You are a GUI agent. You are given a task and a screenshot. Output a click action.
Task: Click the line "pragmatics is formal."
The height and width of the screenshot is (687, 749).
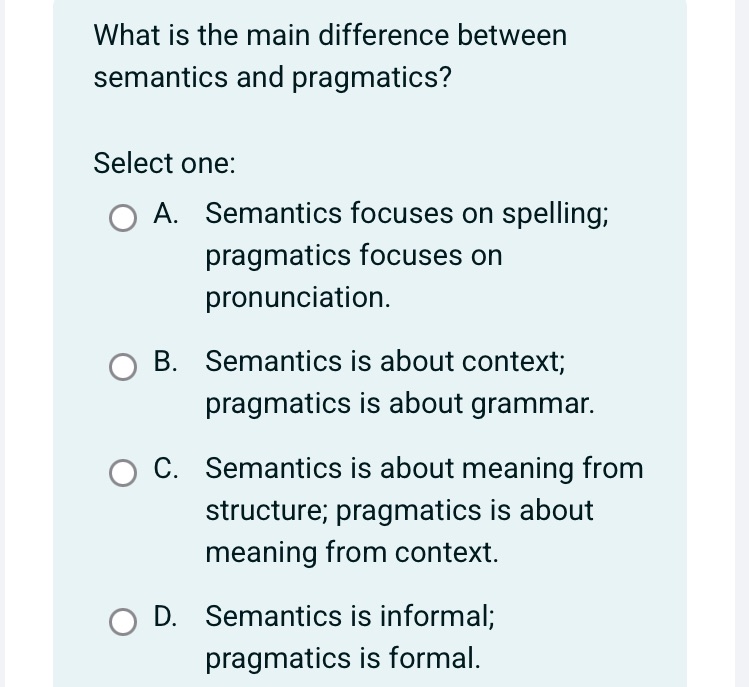pos(342,658)
